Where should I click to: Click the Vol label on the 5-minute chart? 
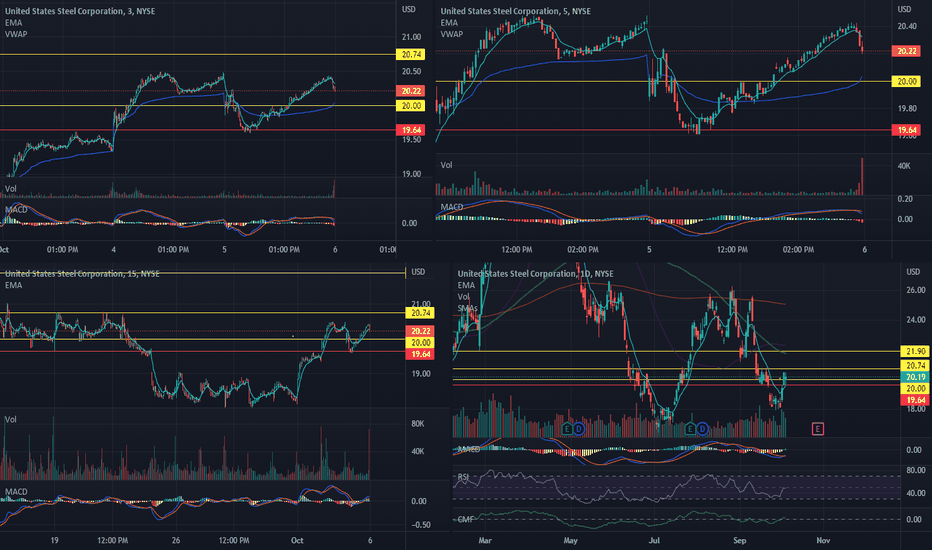446,165
